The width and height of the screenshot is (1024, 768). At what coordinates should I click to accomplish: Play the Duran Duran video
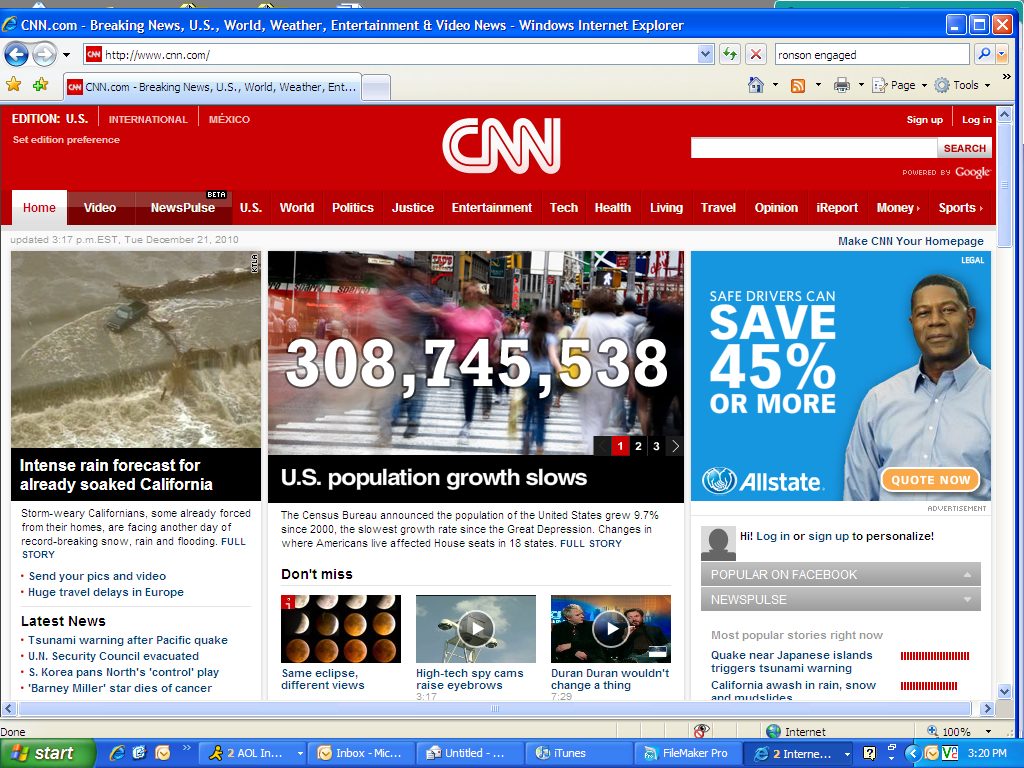coord(611,628)
